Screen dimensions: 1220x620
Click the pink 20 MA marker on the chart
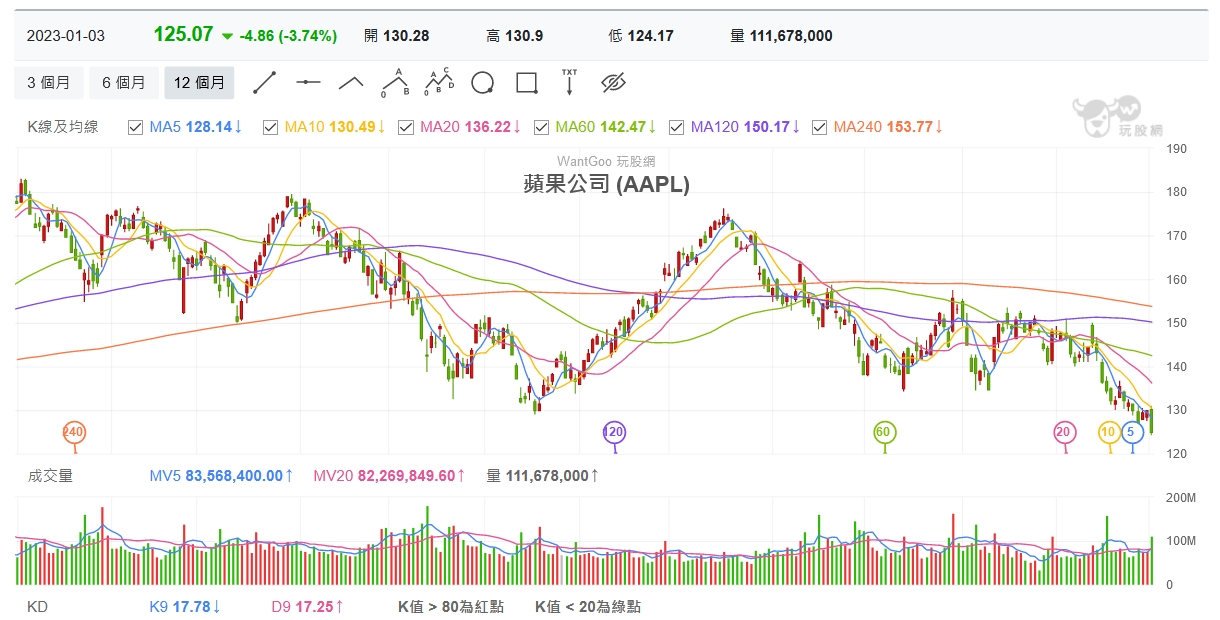(1064, 432)
